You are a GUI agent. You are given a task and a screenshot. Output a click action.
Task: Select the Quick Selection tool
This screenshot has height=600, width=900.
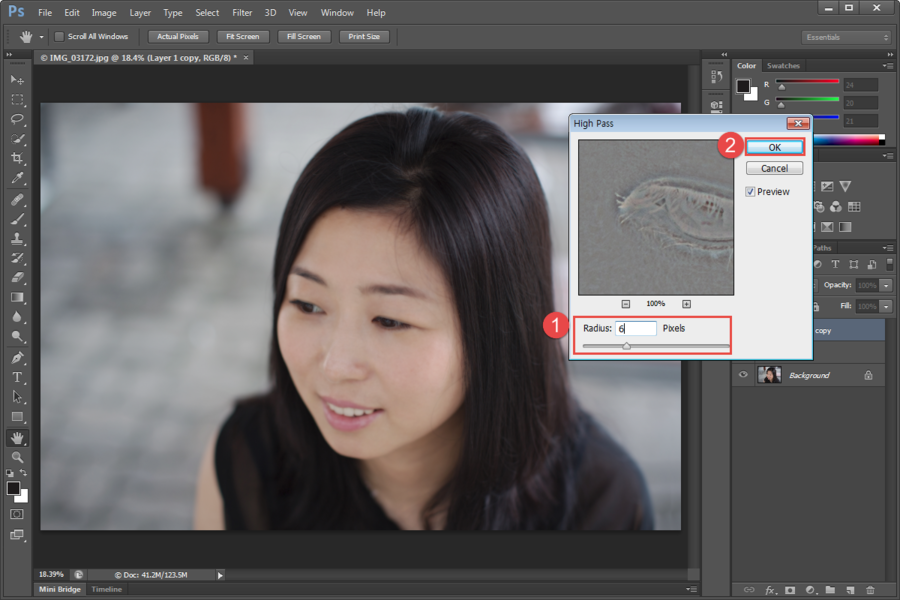17,139
